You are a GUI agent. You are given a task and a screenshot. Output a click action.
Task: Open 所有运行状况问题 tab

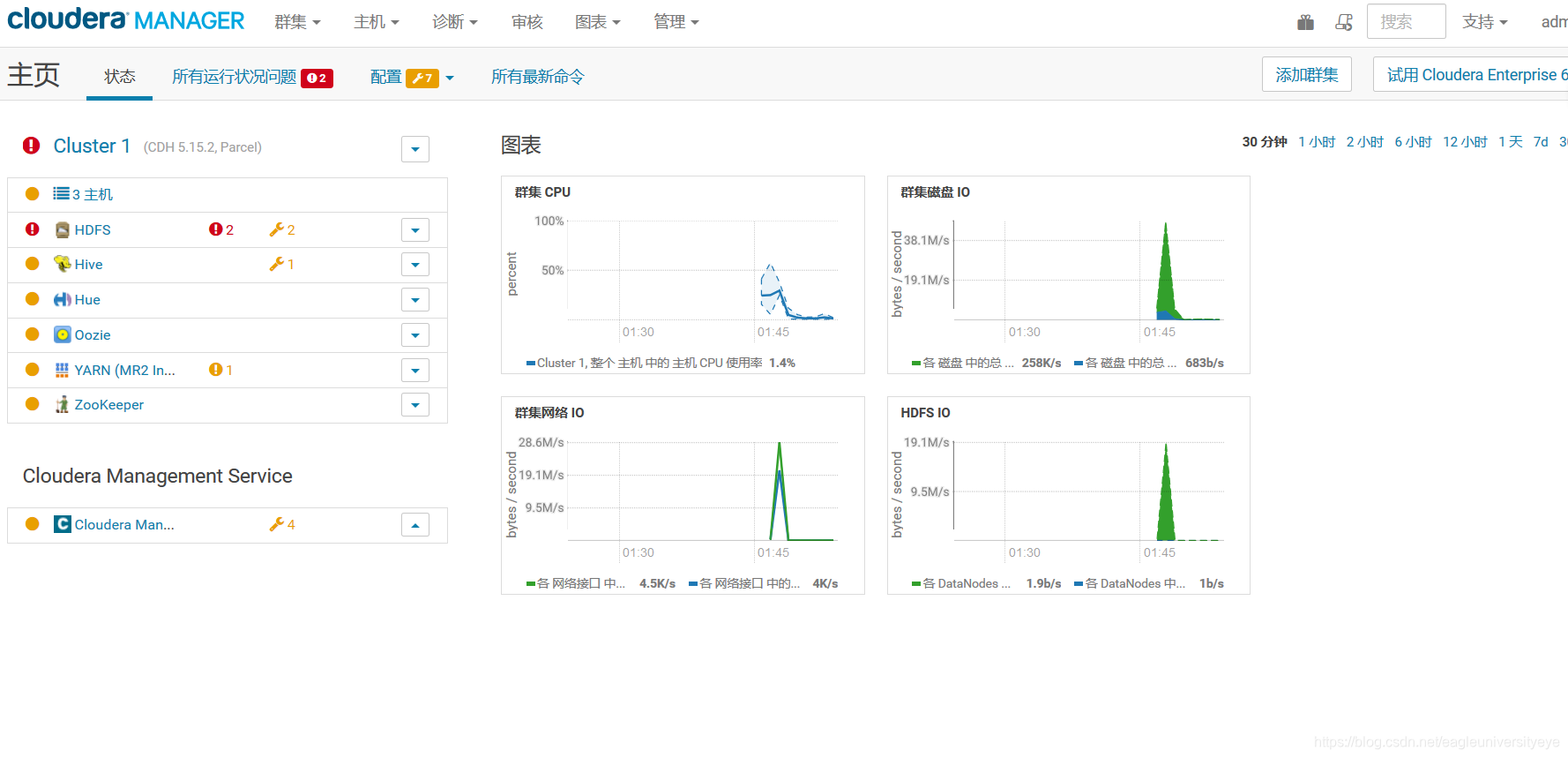coord(252,77)
